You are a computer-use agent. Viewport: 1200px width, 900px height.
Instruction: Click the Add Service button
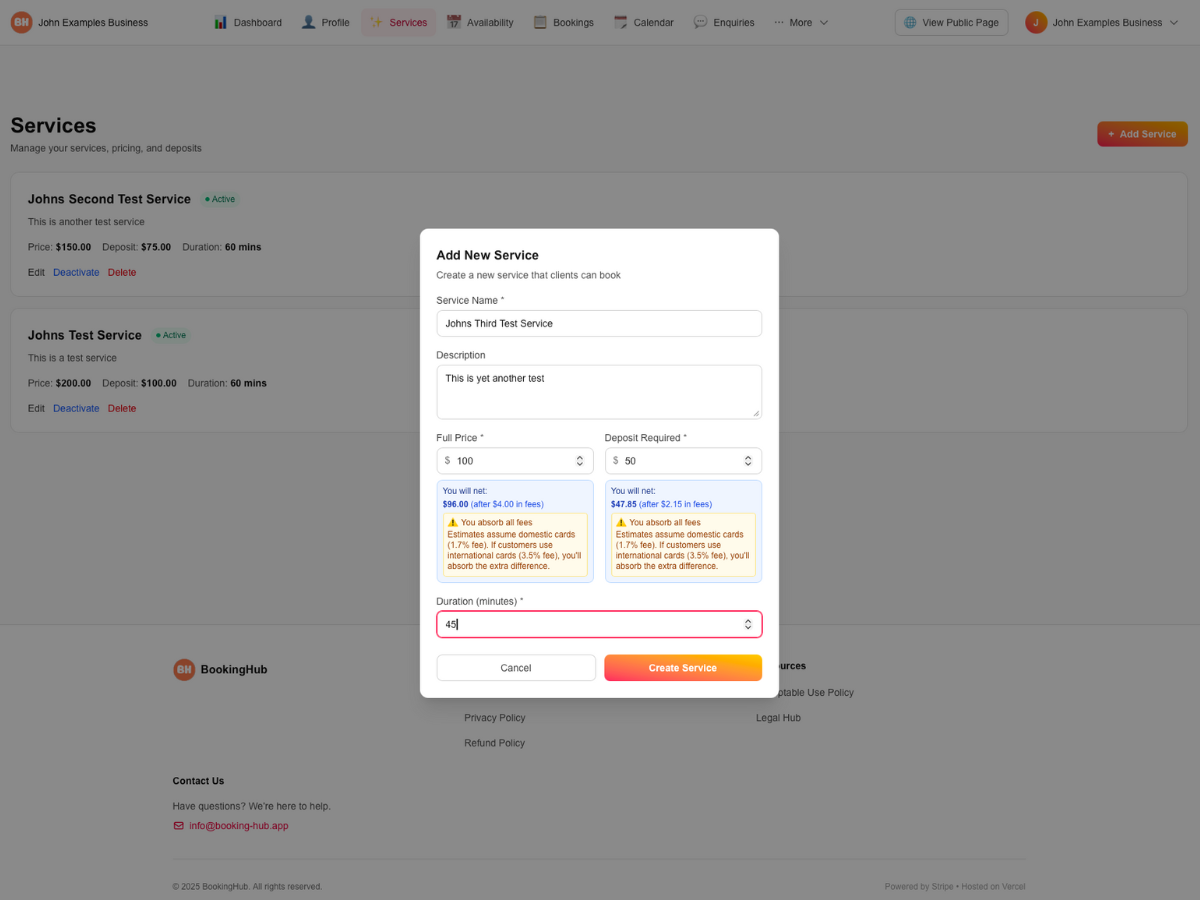(x=1142, y=133)
